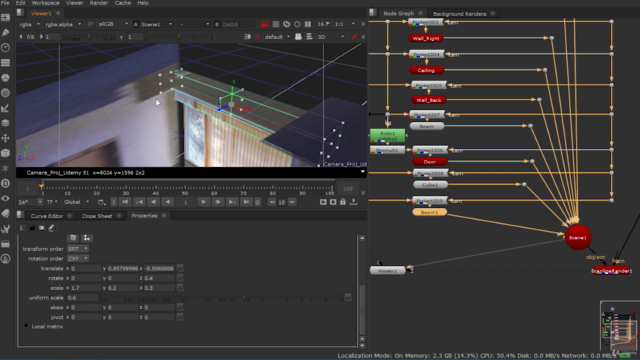Switch to the Curve Editor tab
Image resolution: width=640 pixels, height=360 pixels.
tap(47, 216)
